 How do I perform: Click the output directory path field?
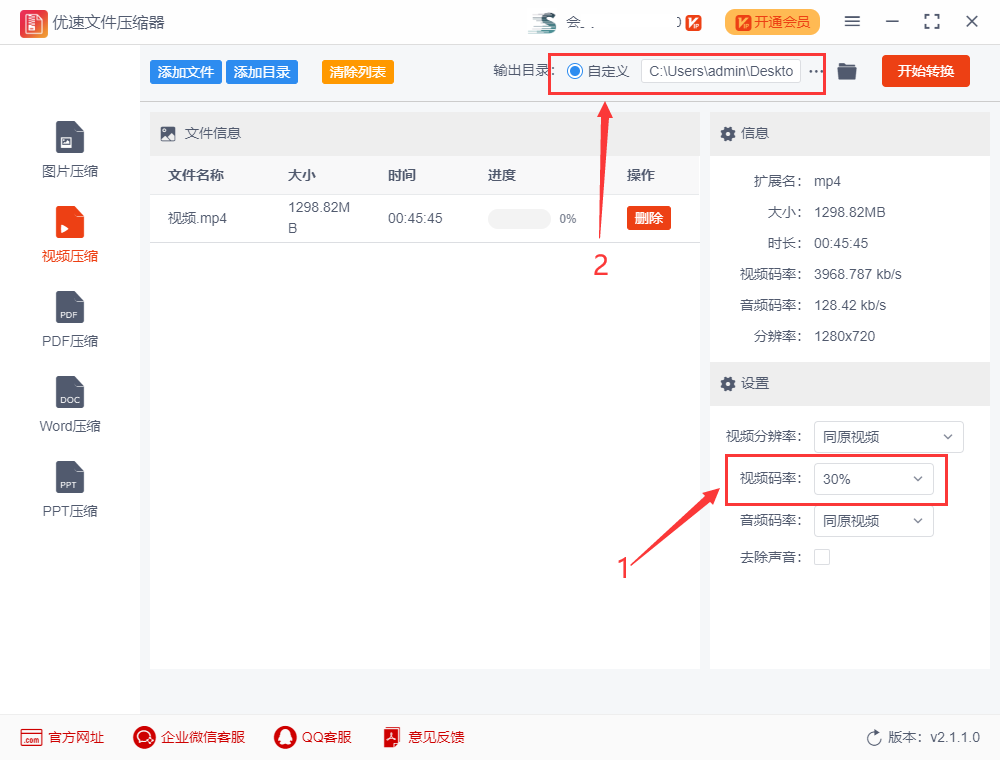(720, 71)
